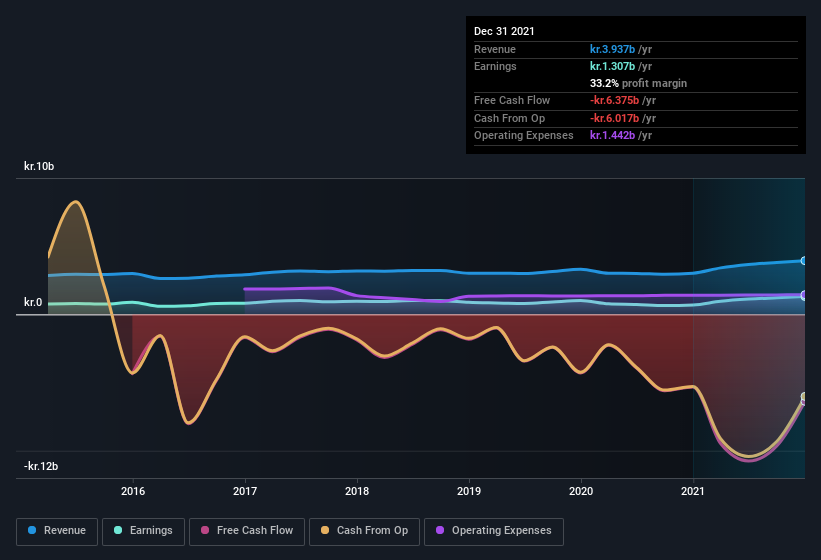Toggle the Revenue series in the legend
The width and height of the screenshot is (821, 560).
pos(58,531)
